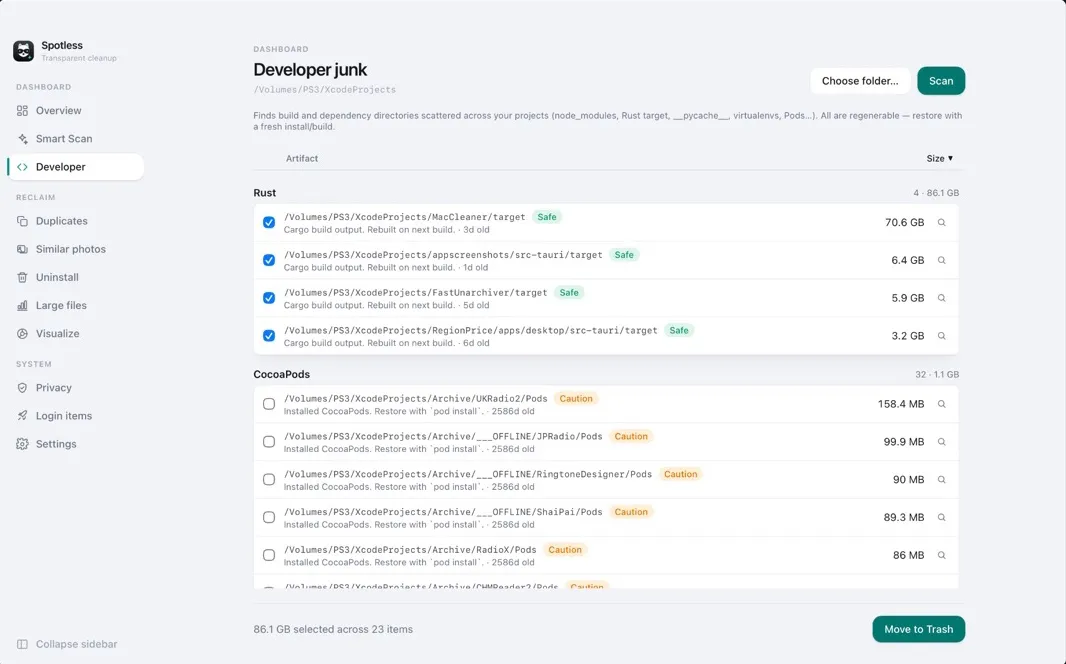Click the Rust group header
Viewport: 1066px width, 664px height.
(x=264, y=193)
